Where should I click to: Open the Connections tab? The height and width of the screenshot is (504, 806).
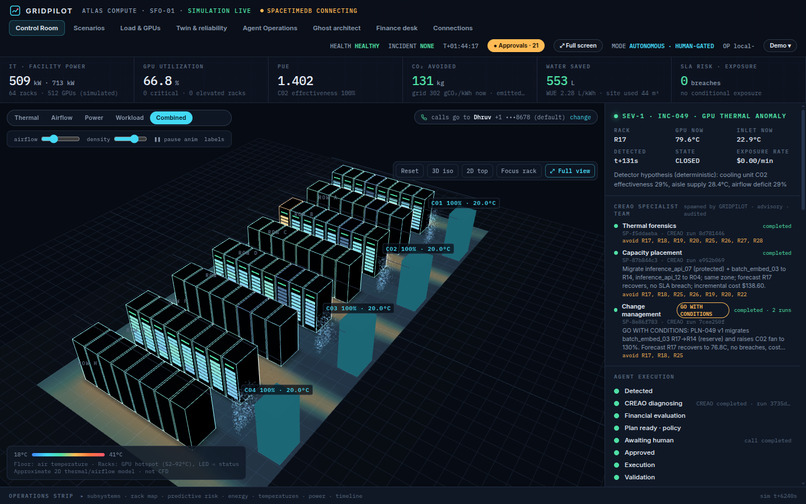[453, 28]
